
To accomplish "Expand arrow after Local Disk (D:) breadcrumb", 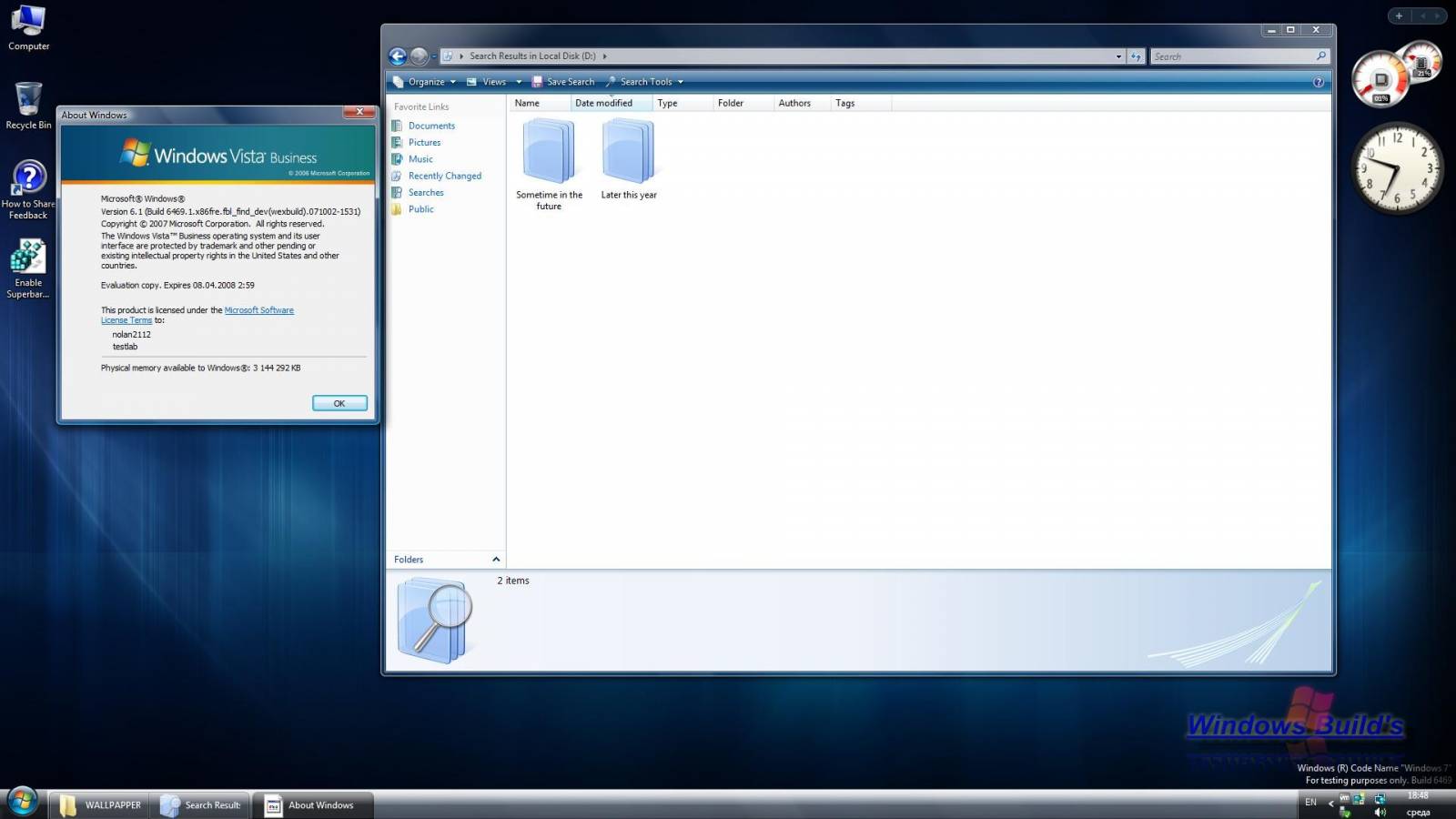I will (604, 56).
